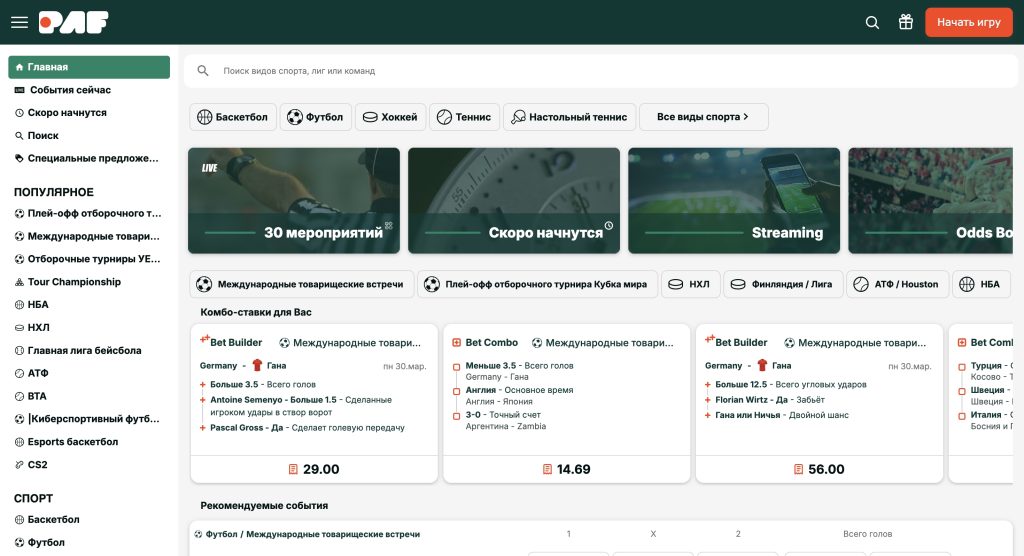Click the search magnifier icon in header
Screen dimensions: 1024x556
[x=872, y=22]
